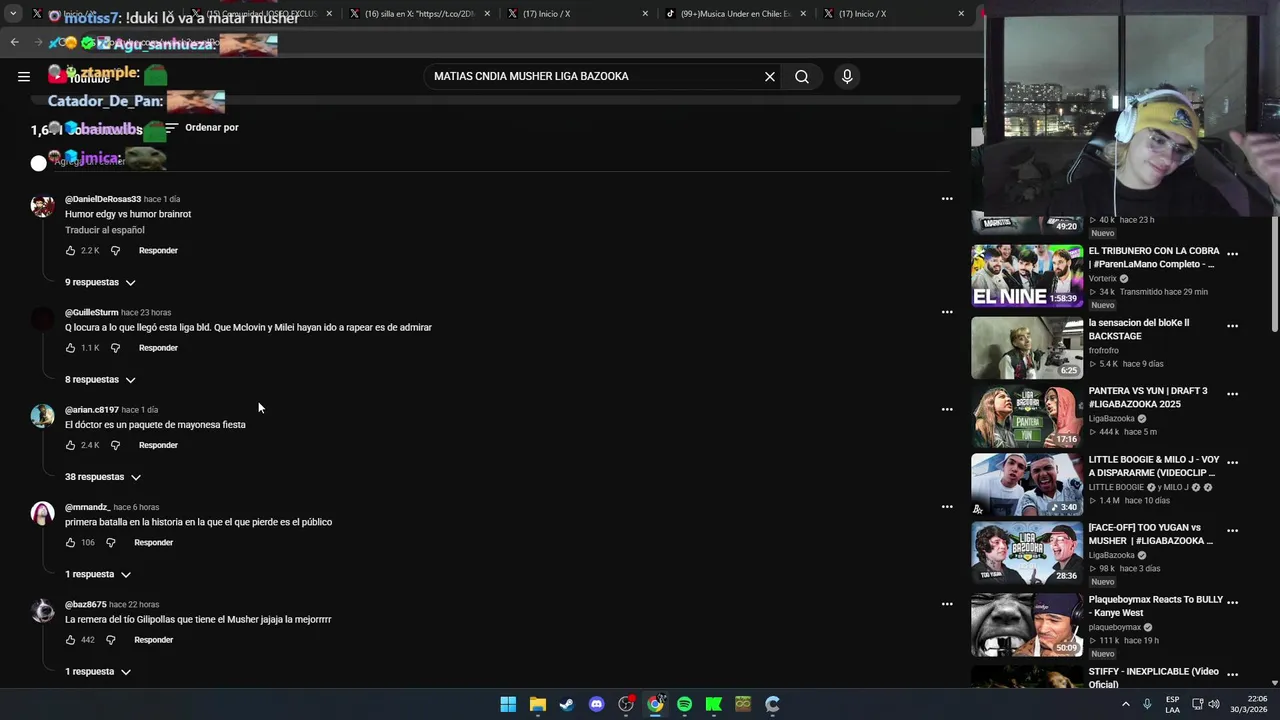Open more actions for Plaqueboymax Reacts video
The image size is (1280, 720).
(x=1232, y=602)
